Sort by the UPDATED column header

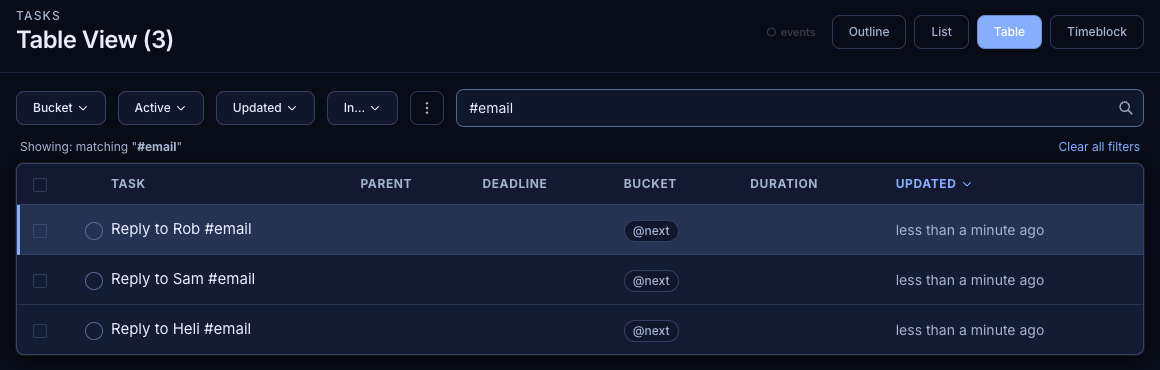point(933,184)
